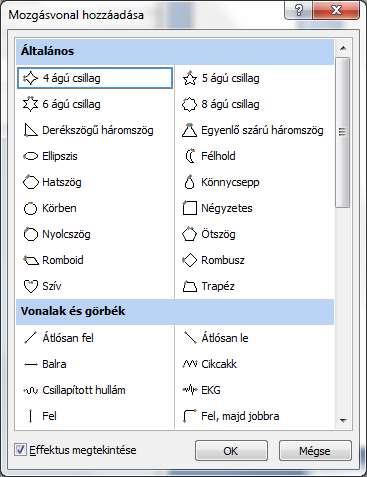Choose the Cikcakk zigzag line icon
The image size is (367, 477).
coord(190,364)
